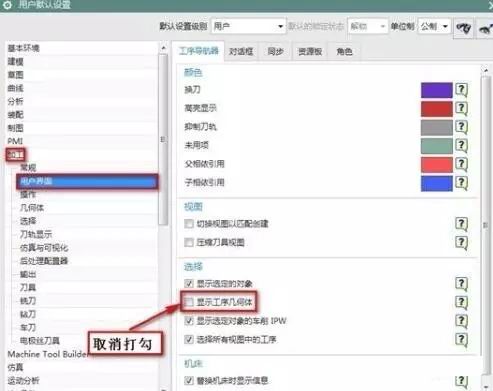Select 常规 under 加工
This screenshot has height=391, width=493.
tap(28, 168)
